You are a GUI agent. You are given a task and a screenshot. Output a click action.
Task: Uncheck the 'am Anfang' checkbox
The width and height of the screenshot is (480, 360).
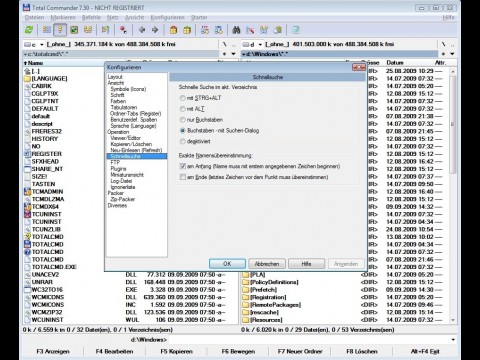point(183,166)
